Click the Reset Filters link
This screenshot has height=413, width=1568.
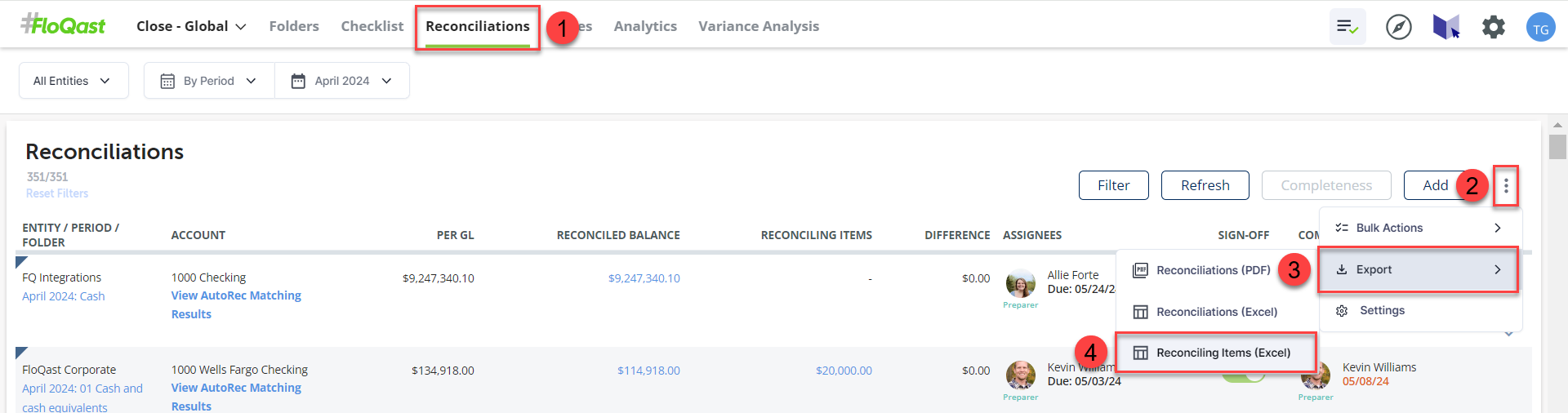(57, 193)
